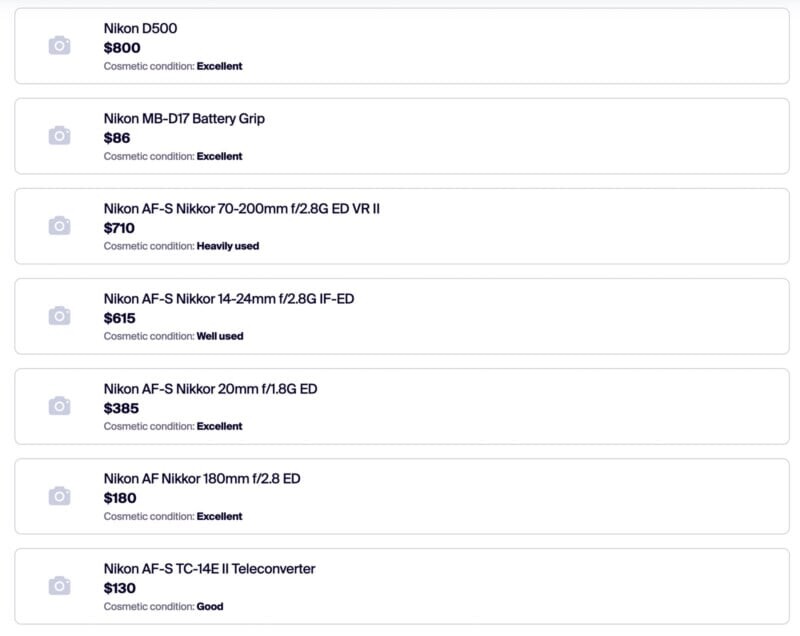This screenshot has width=800, height=636.
Task: Click camera placeholder for 70-200mm f/2.8G lens
Action: click(60, 226)
